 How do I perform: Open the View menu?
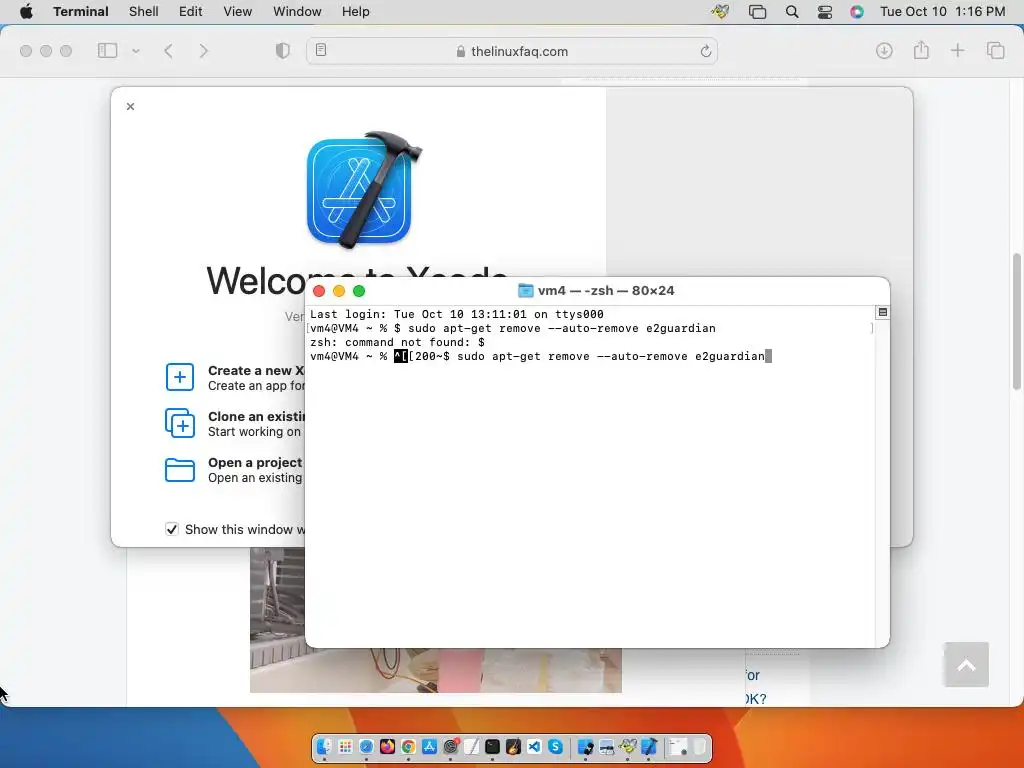(238, 12)
